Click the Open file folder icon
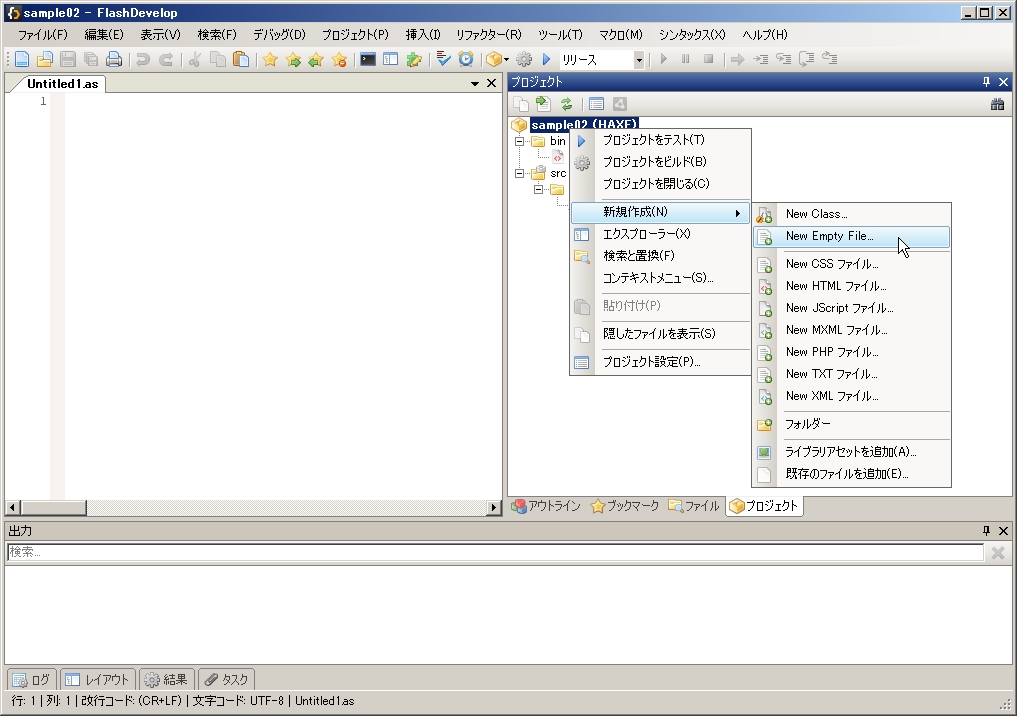This screenshot has height=716, width=1017. click(x=44, y=60)
